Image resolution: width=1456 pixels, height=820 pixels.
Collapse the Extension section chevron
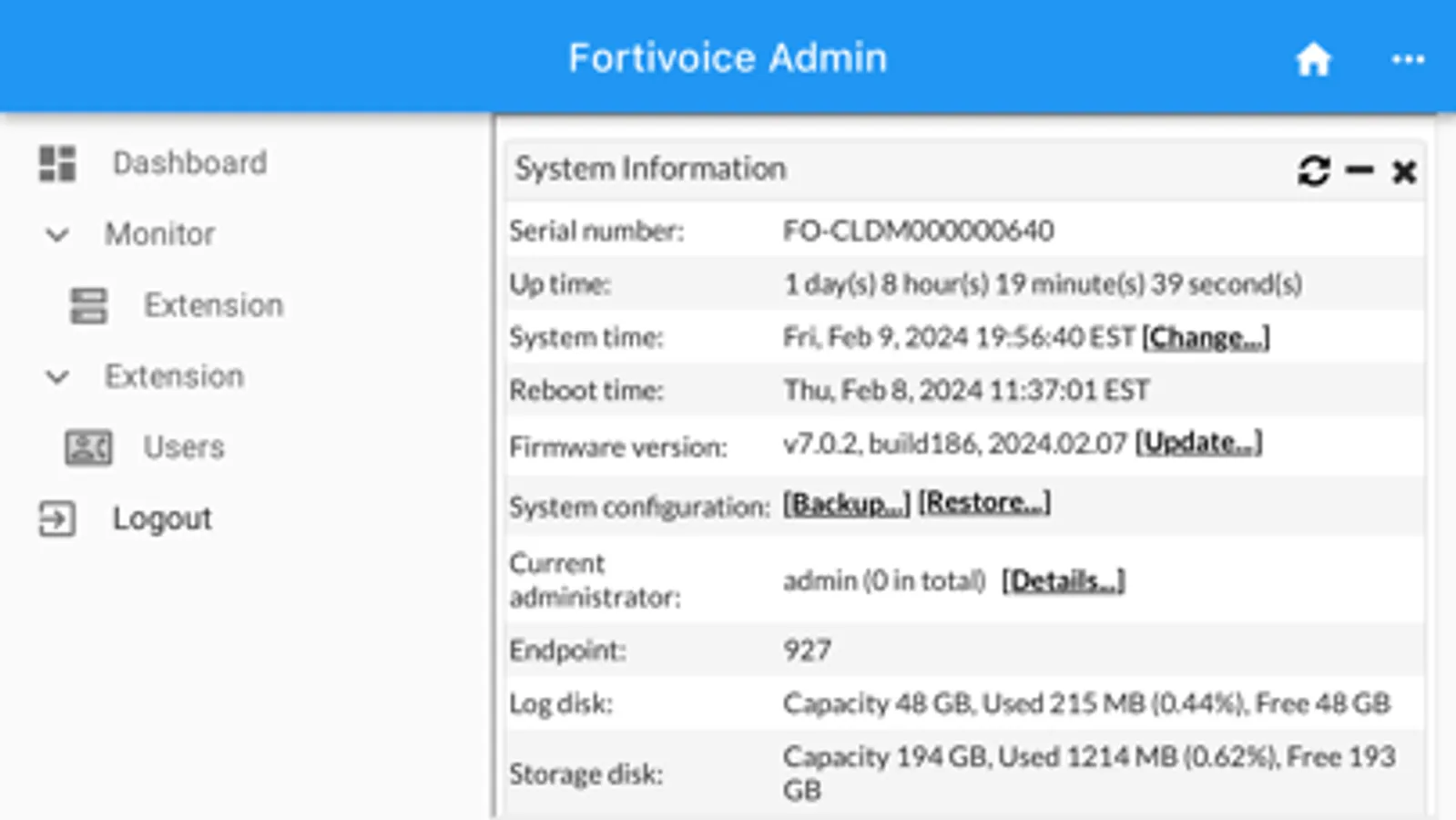(x=57, y=377)
